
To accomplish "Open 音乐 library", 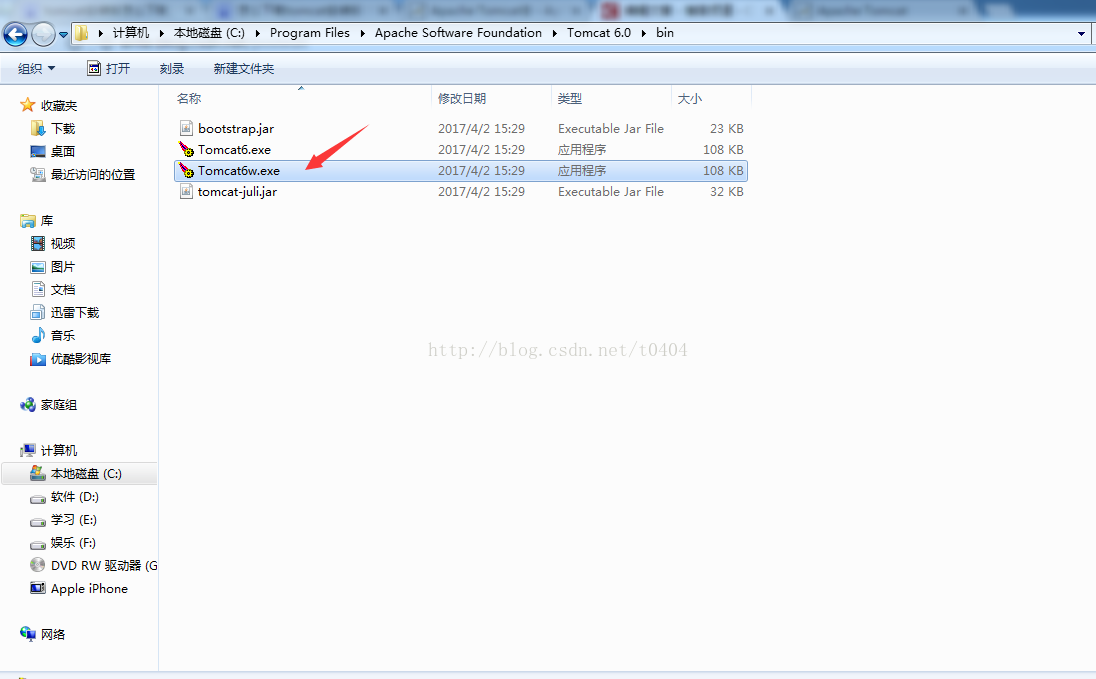I will [63, 336].
